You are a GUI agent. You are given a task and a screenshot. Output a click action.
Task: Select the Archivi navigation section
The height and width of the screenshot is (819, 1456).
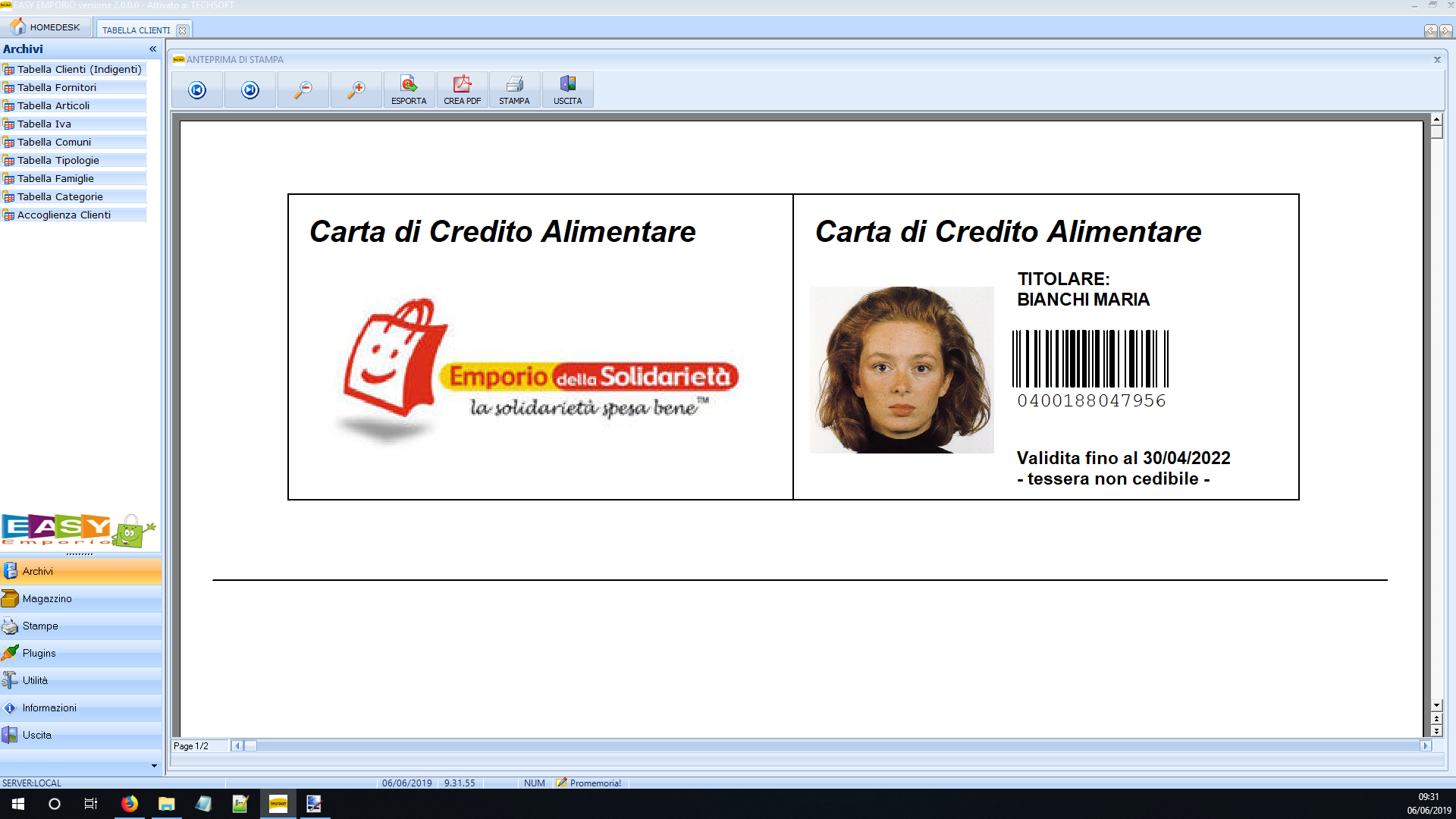pyautogui.click(x=80, y=571)
